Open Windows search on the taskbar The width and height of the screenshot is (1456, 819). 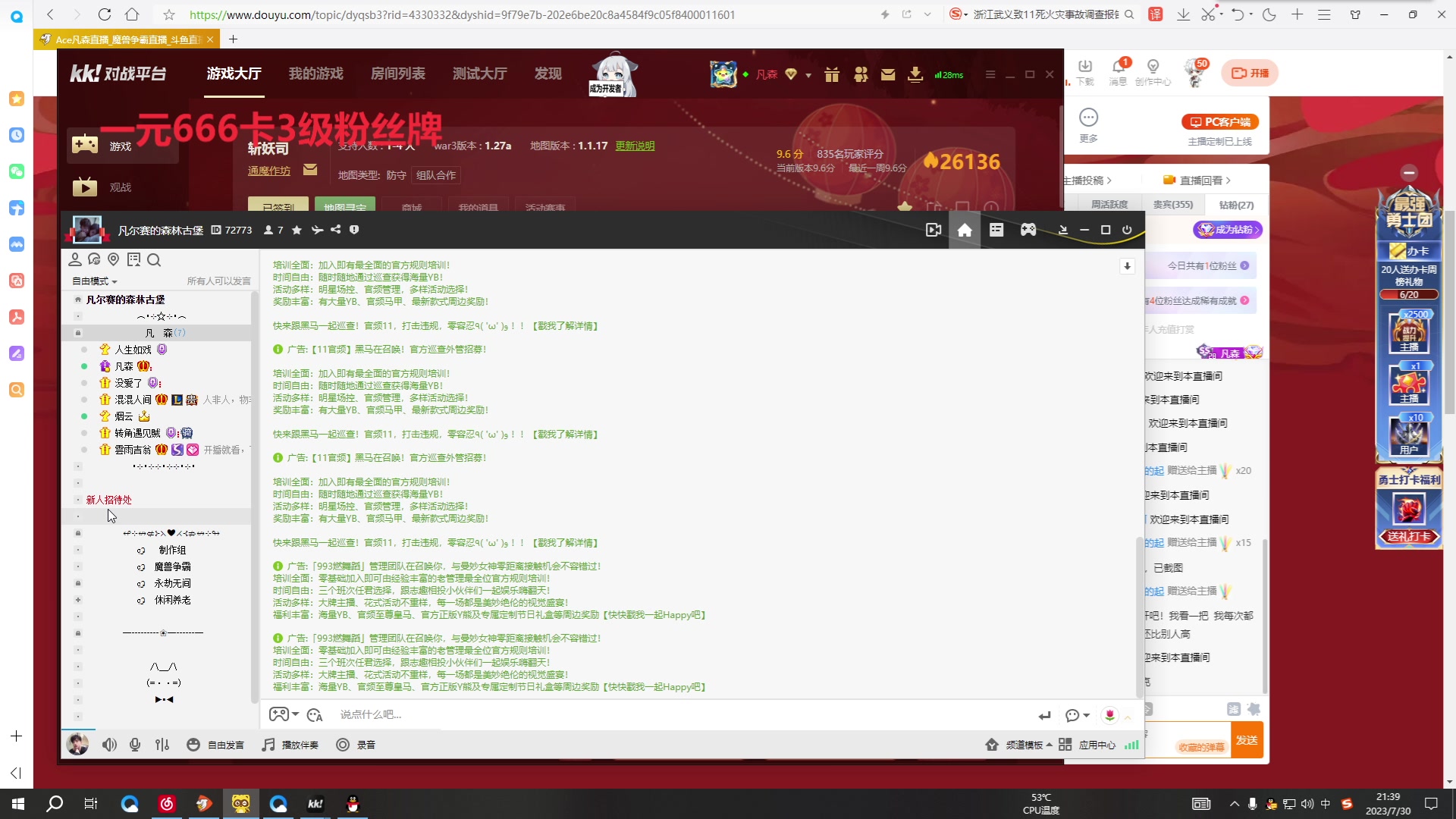pyautogui.click(x=55, y=804)
